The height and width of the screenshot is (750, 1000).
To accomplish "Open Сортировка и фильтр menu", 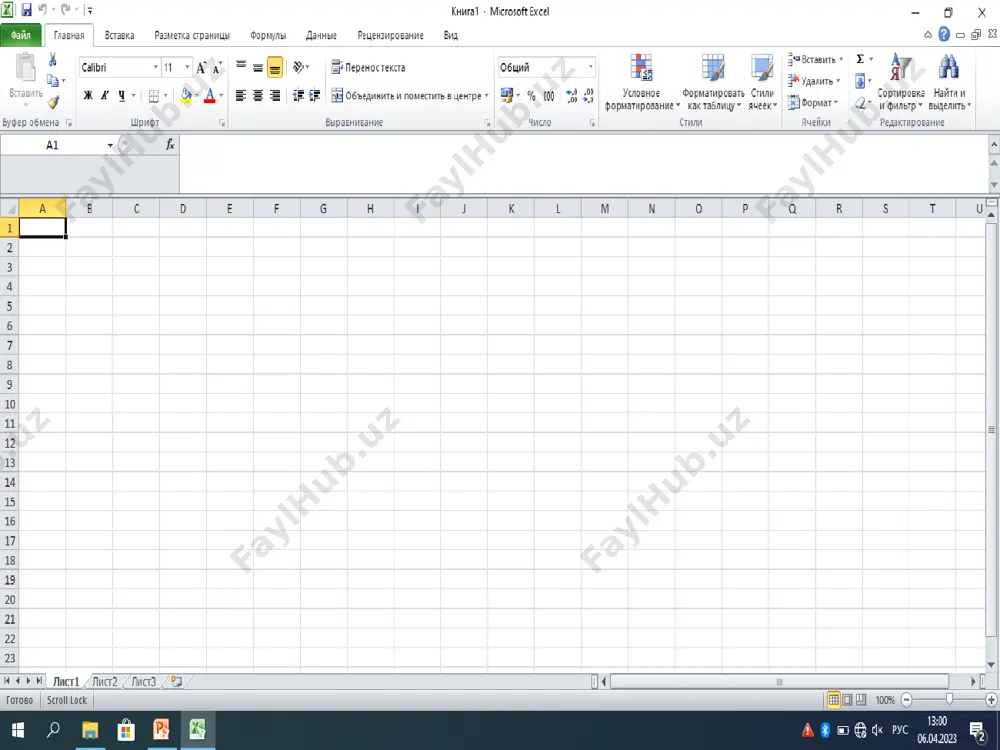I will 901,82.
